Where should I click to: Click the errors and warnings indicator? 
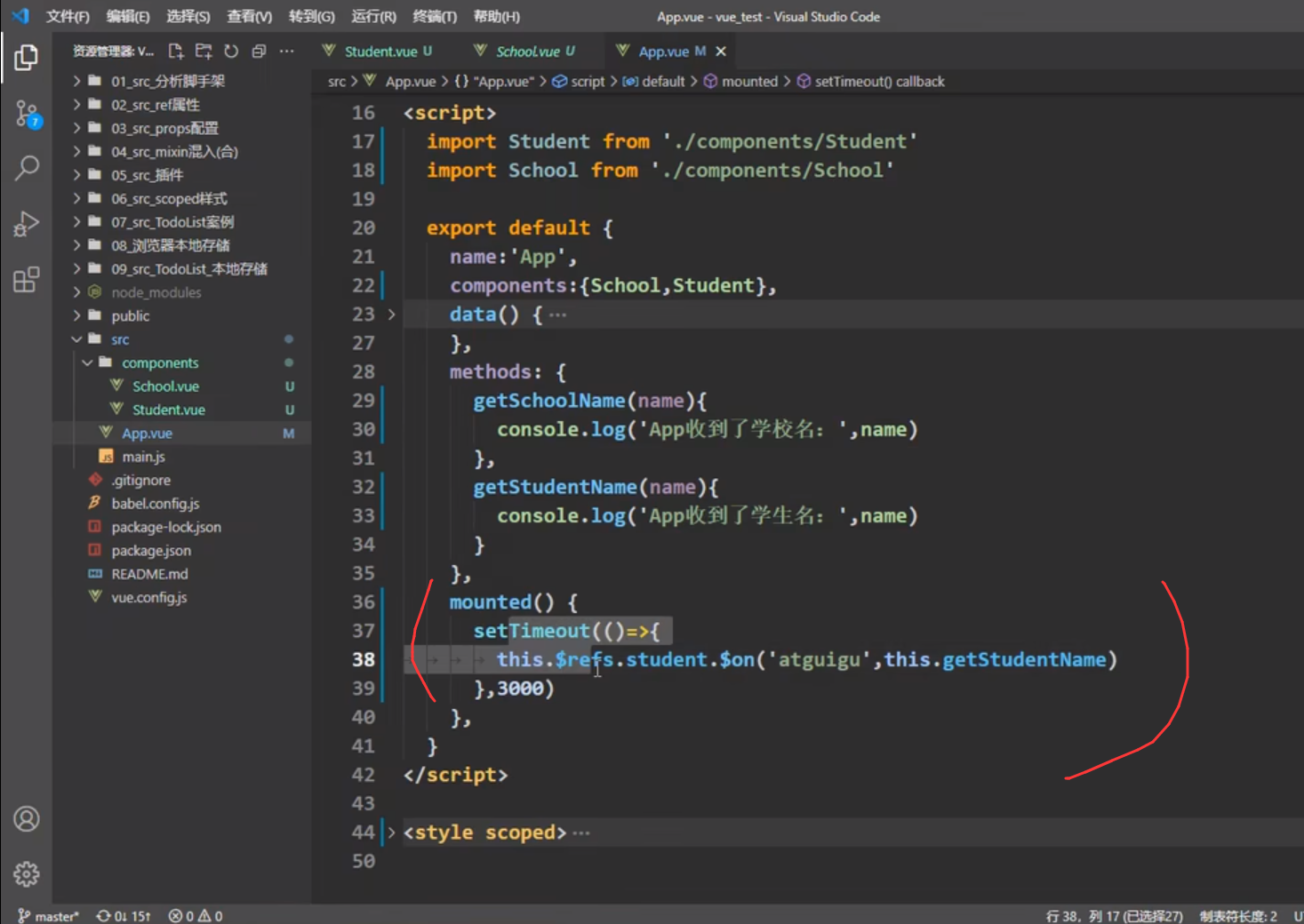pos(196,916)
